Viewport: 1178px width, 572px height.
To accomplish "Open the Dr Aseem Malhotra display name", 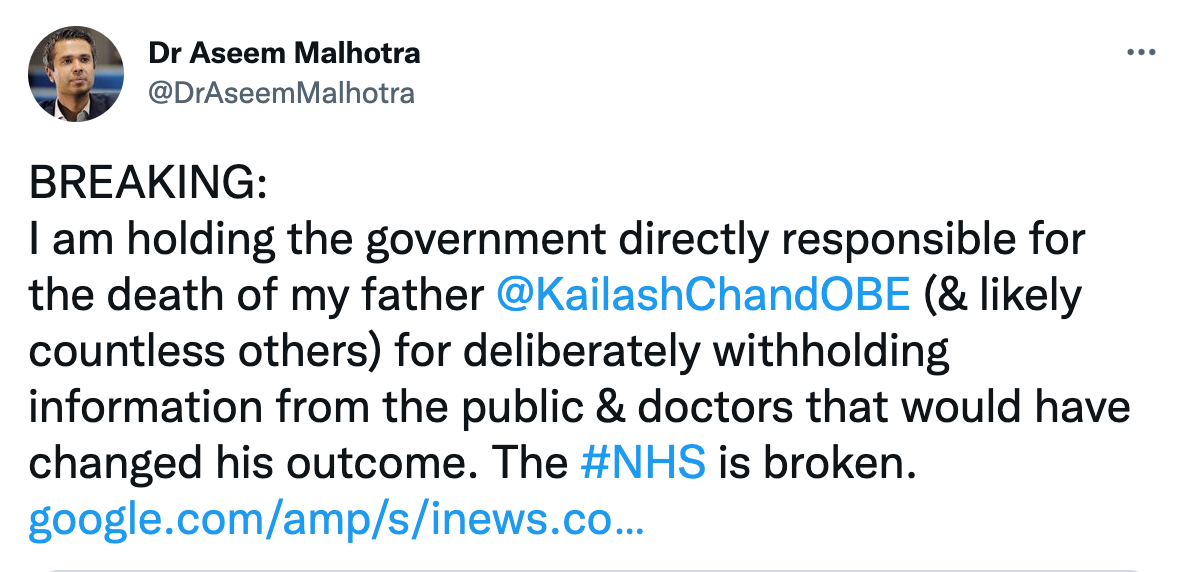I will [x=284, y=53].
